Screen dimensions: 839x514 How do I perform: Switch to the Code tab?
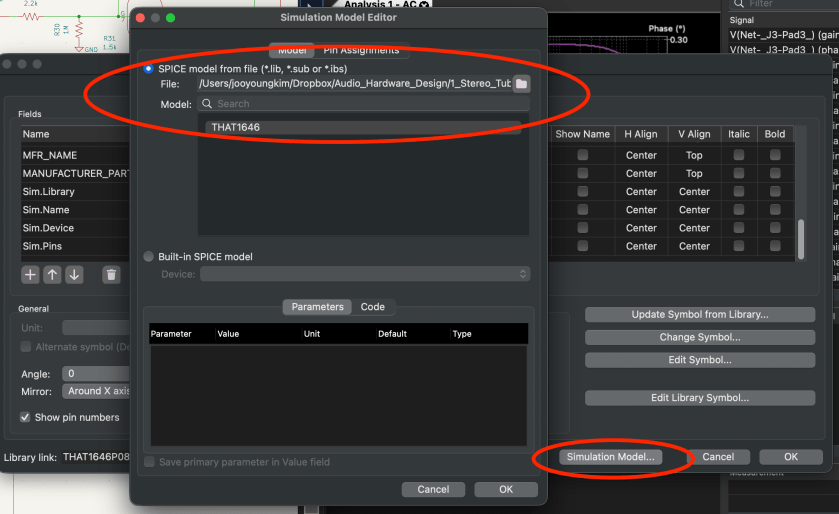[372, 307]
